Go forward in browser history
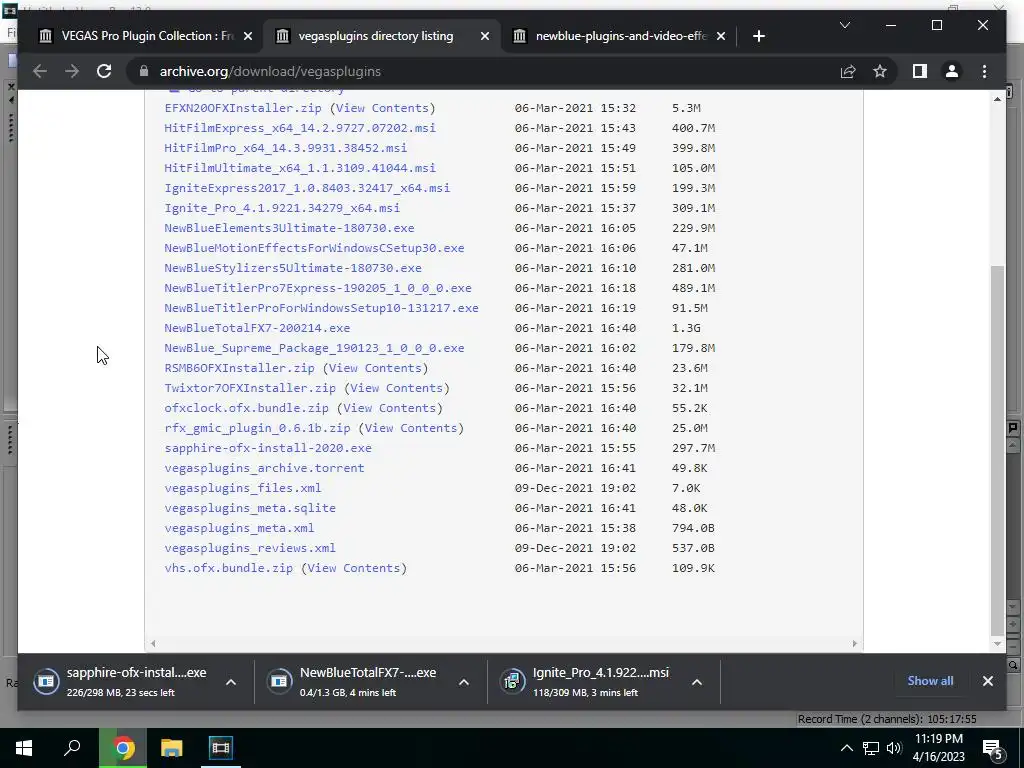 click(x=72, y=71)
